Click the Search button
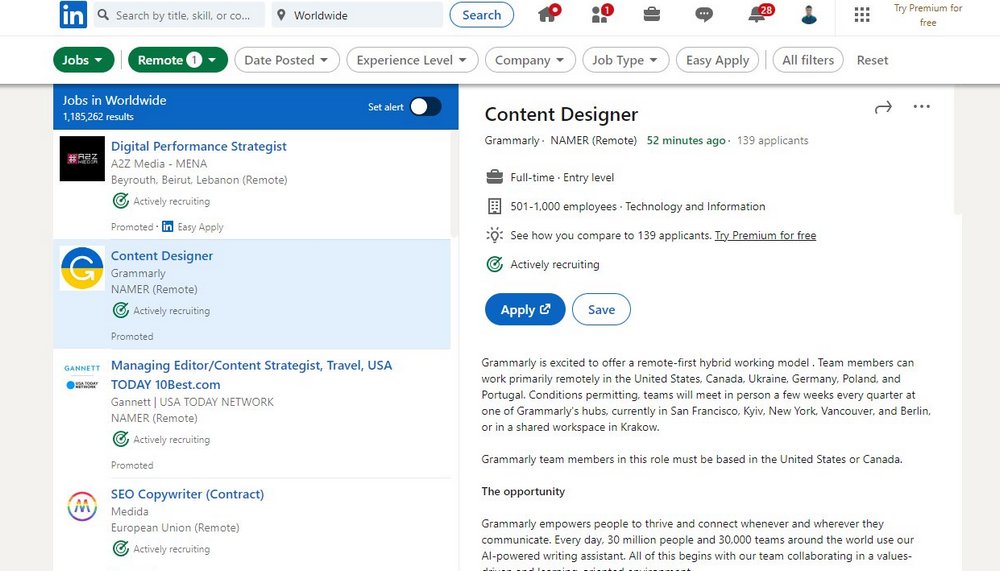Image resolution: width=1000 pixels, height=571 pixels. pos(482,15)
